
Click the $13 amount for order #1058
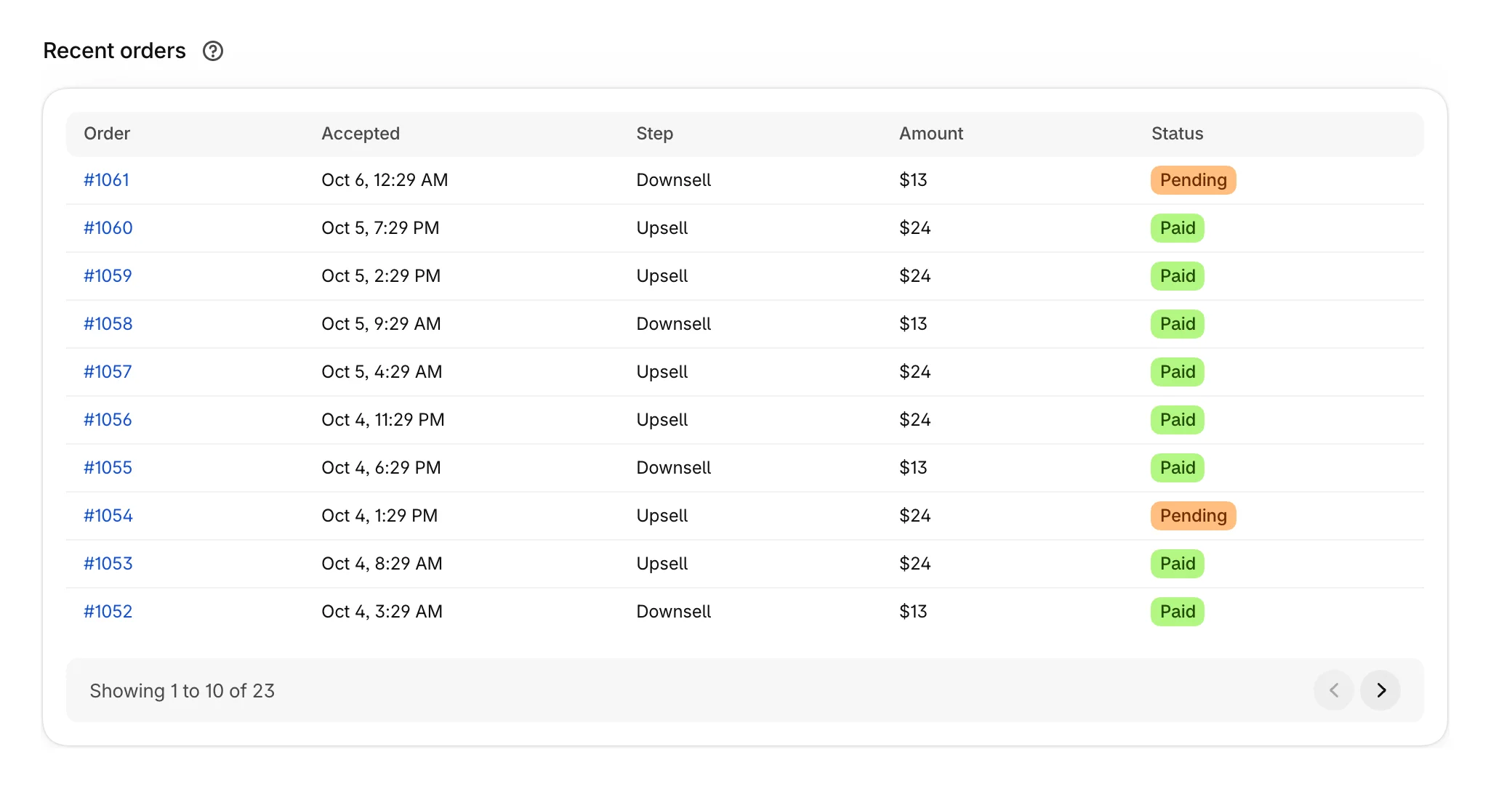913,324
